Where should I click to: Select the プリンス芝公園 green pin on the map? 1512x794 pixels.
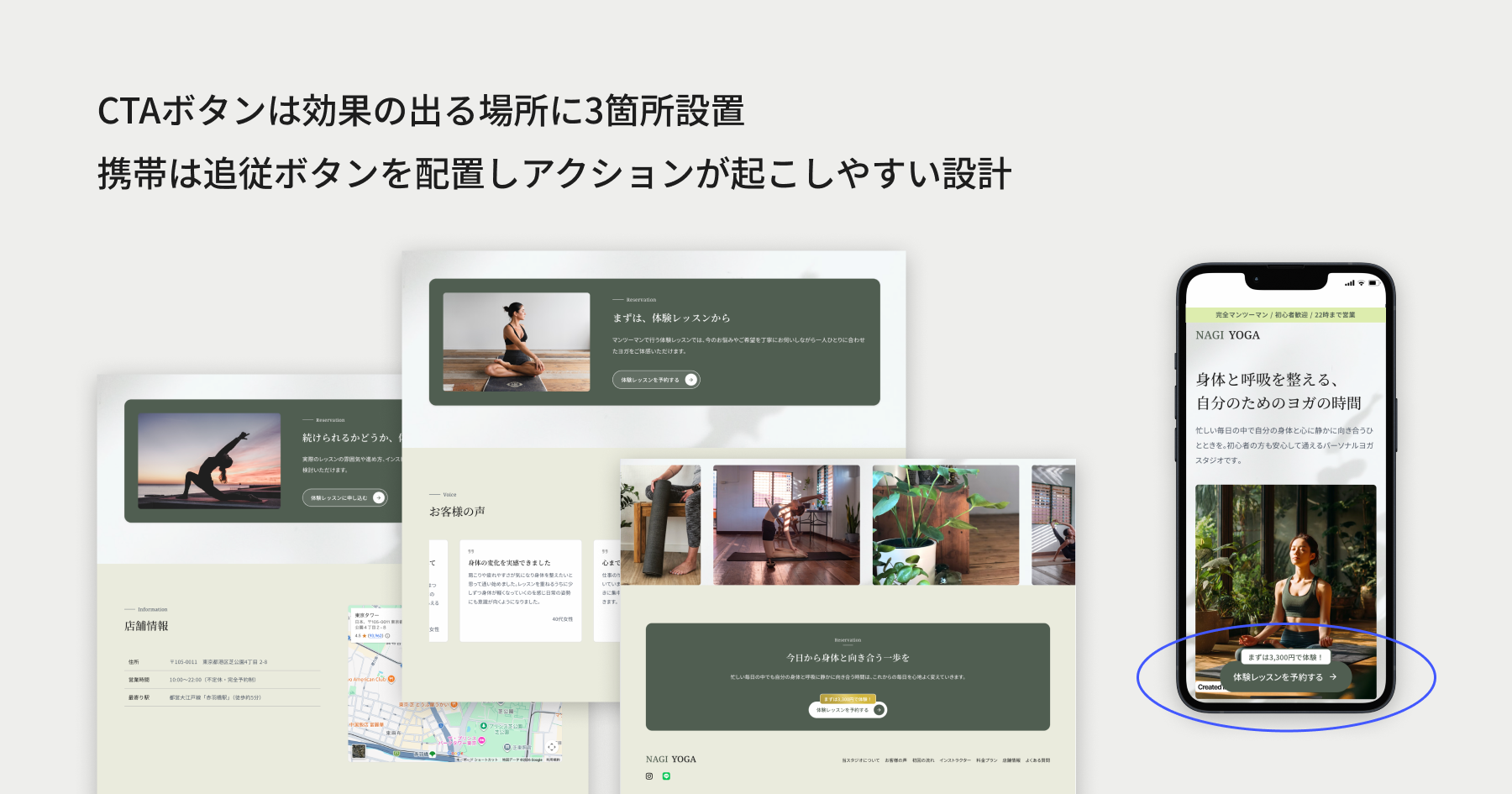pos(484,726)
